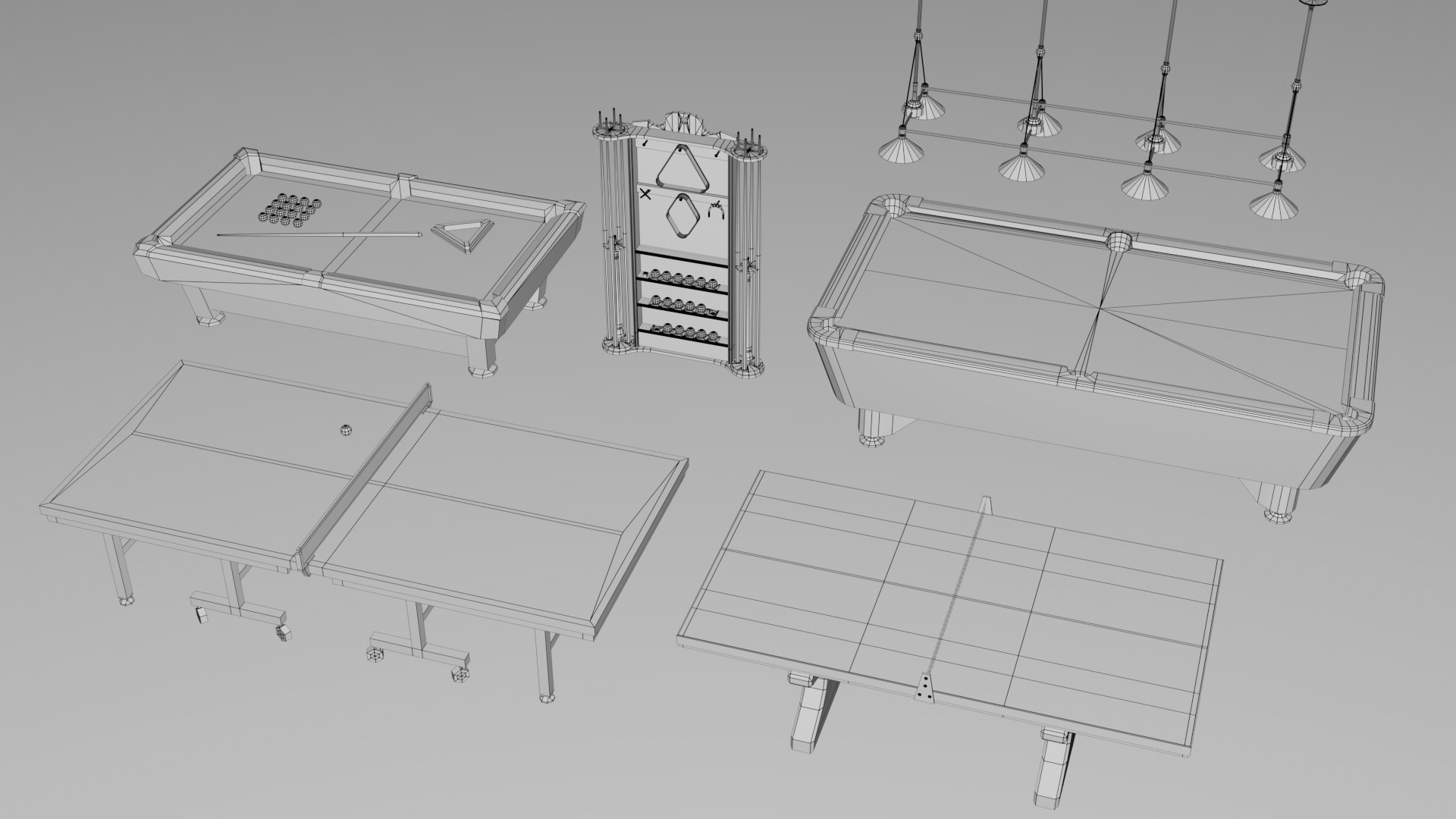1456x819 pixels.
Task: Select the net bracket with three holes
Action: pos(924,688)
